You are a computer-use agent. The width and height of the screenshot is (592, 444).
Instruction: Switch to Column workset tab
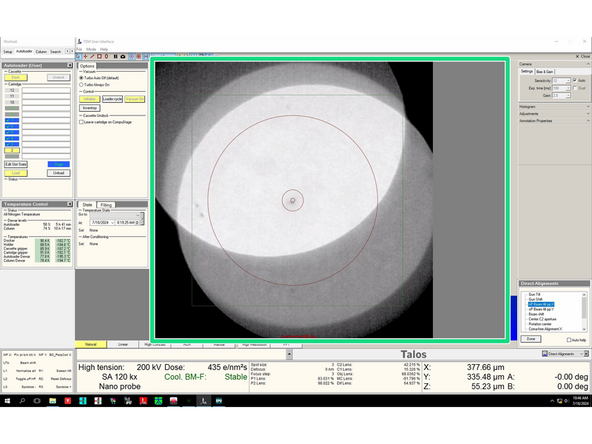(41, 51)
